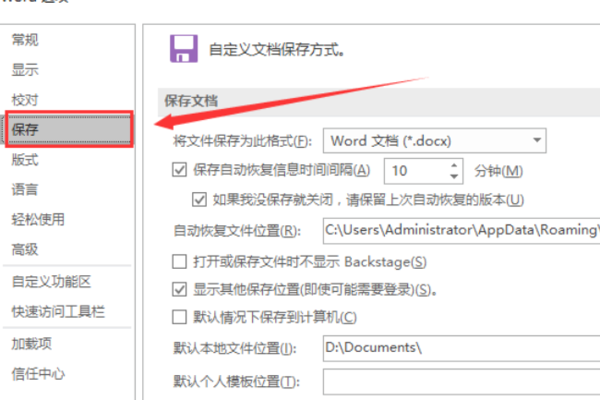Open 语言 settings category
Image resolution: width=600 pixels, height=400 pixels.
25,189
